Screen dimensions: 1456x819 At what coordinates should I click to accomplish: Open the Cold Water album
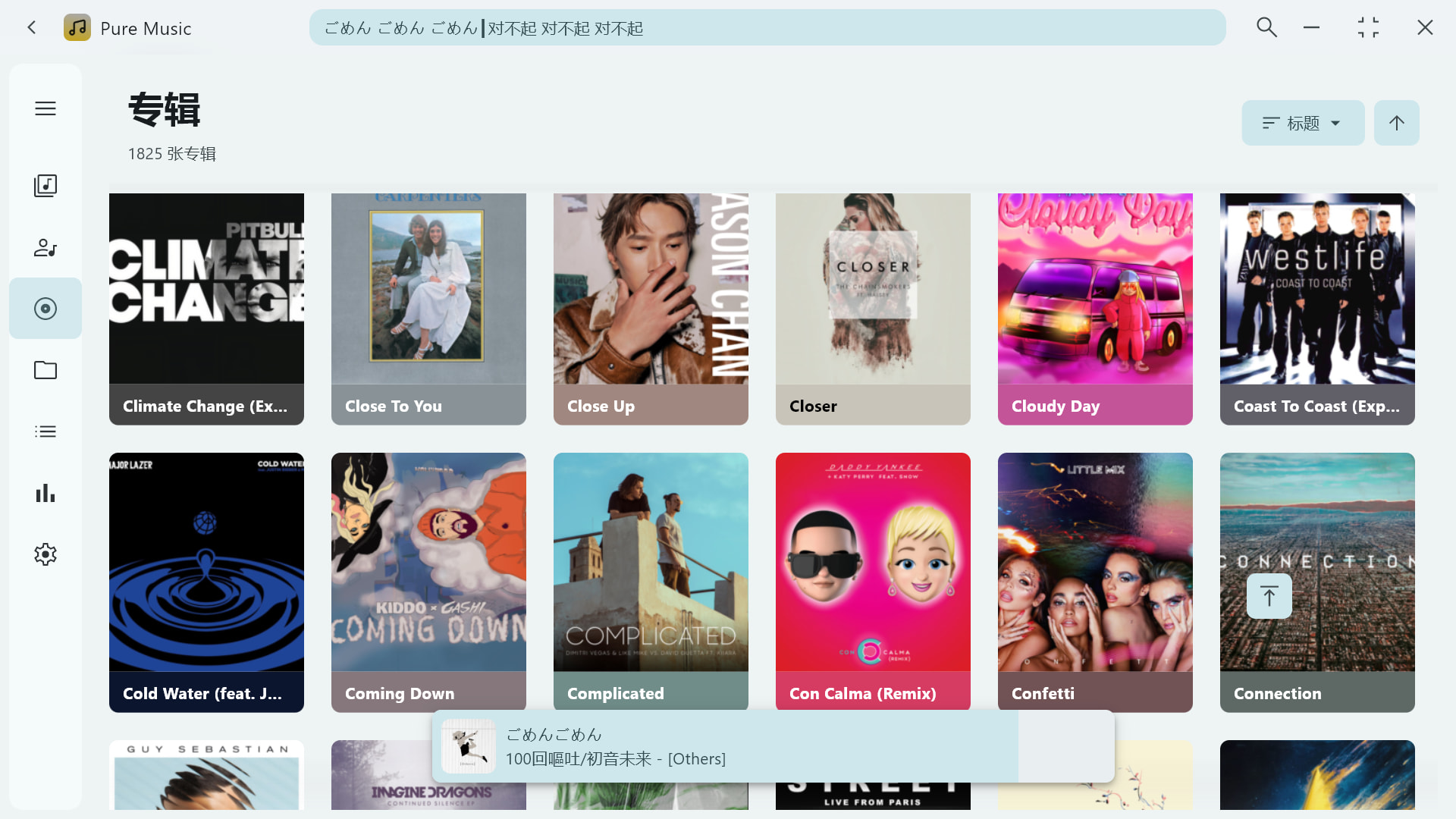click(x=206, y=582)
